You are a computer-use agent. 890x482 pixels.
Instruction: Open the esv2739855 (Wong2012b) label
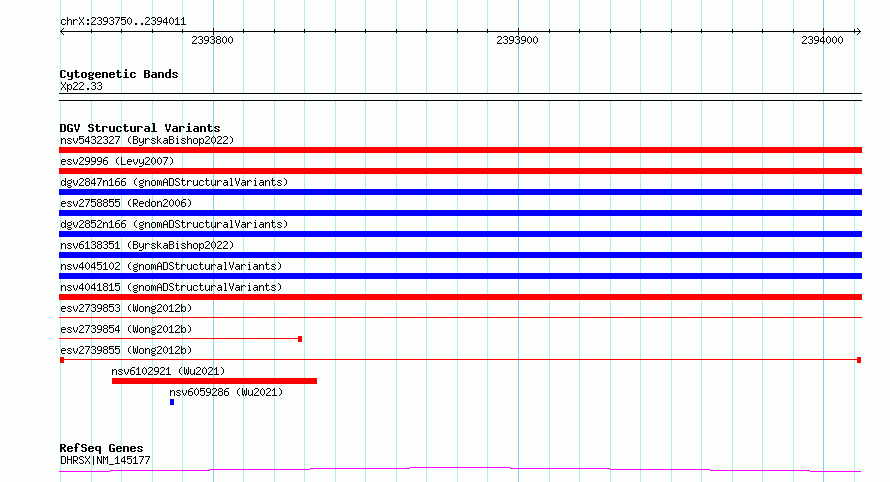[x=126, y=350]
